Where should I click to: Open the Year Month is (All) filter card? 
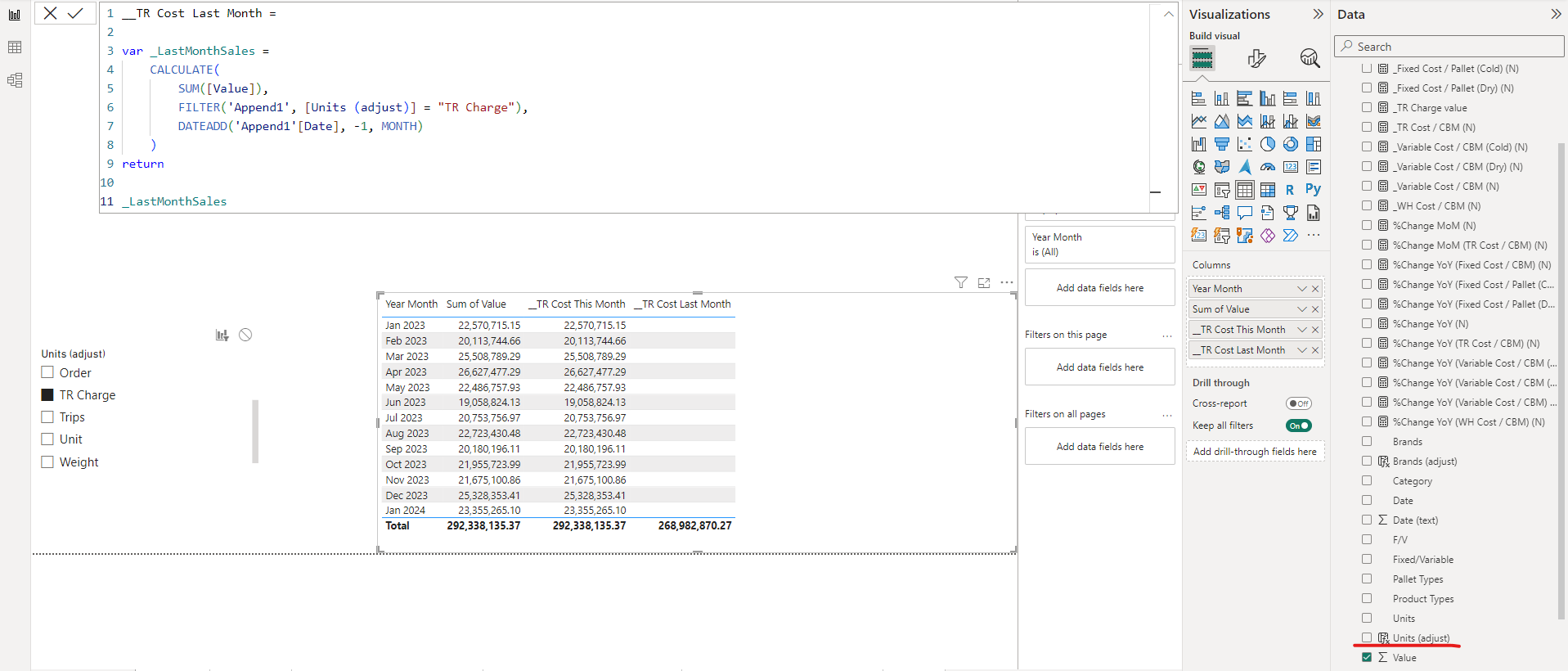pyautogui.click(x=1099, y=244)
